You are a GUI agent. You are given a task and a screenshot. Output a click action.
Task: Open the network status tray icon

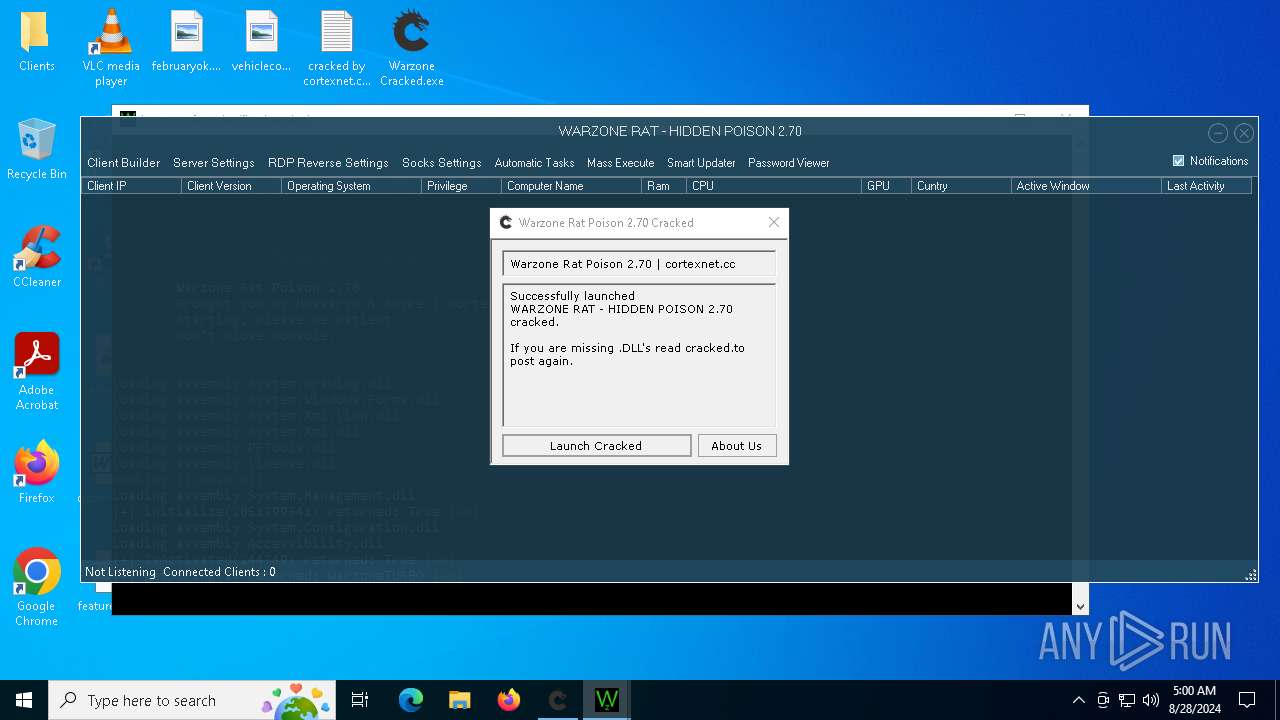[1127, 700]
